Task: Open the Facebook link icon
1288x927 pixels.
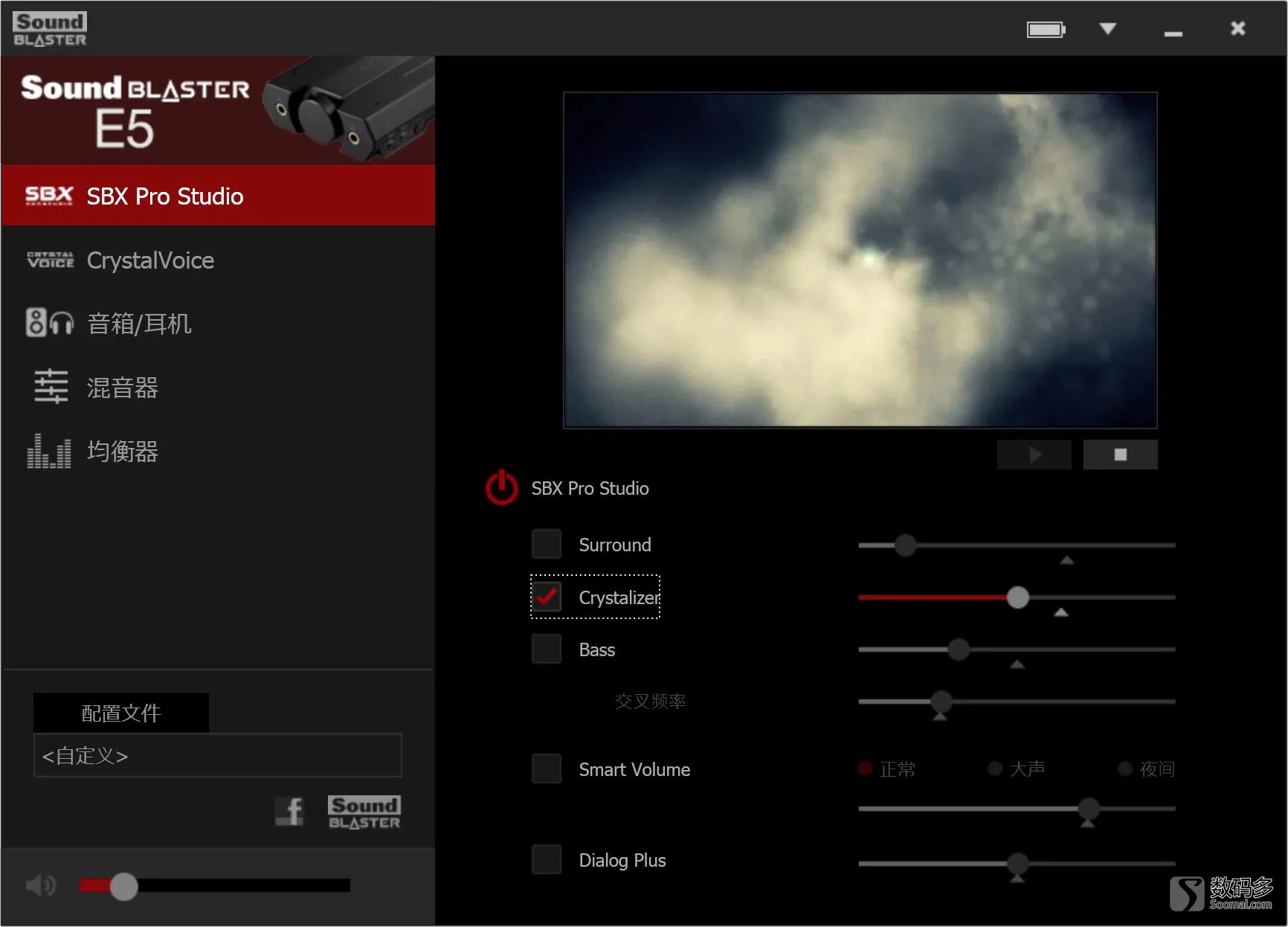Action: pyautogui.click(x=289, y=811)
